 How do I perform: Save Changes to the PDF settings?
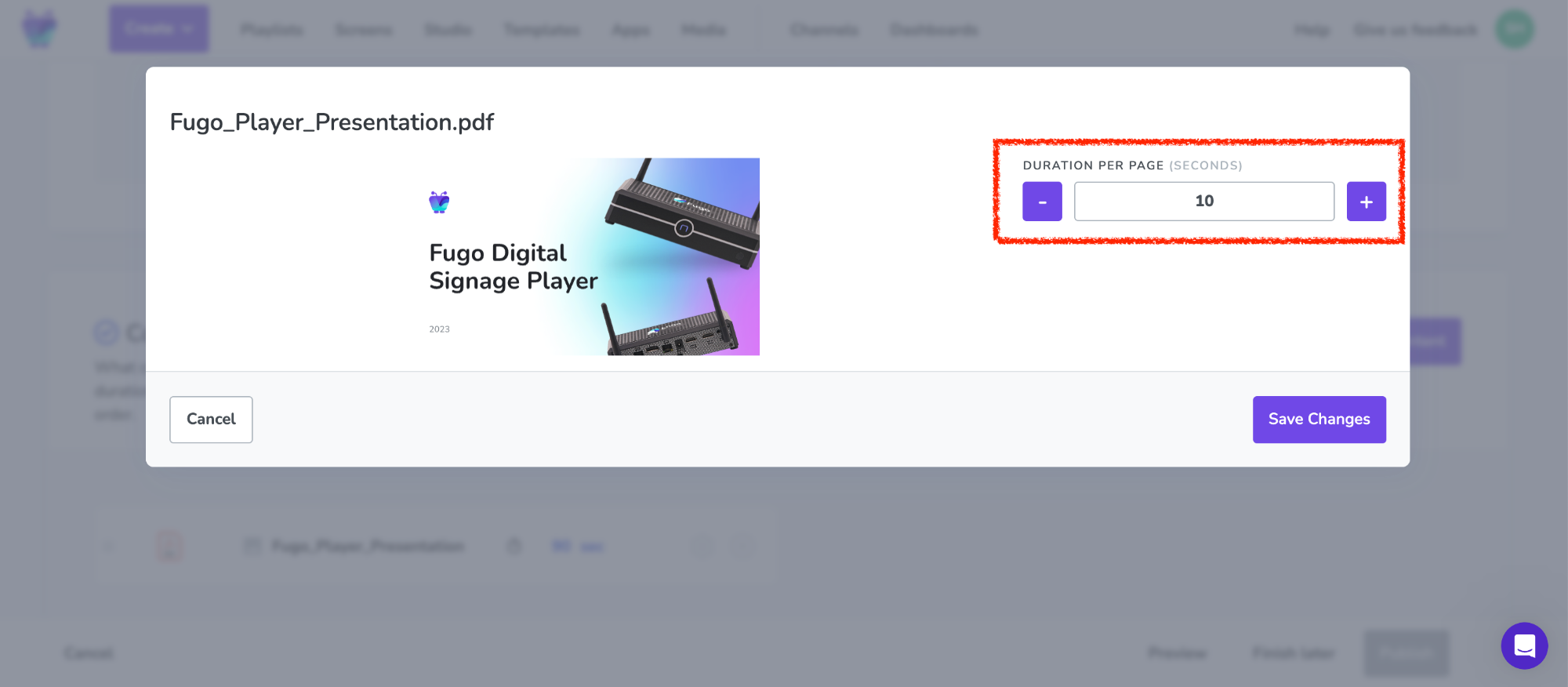1319,420
